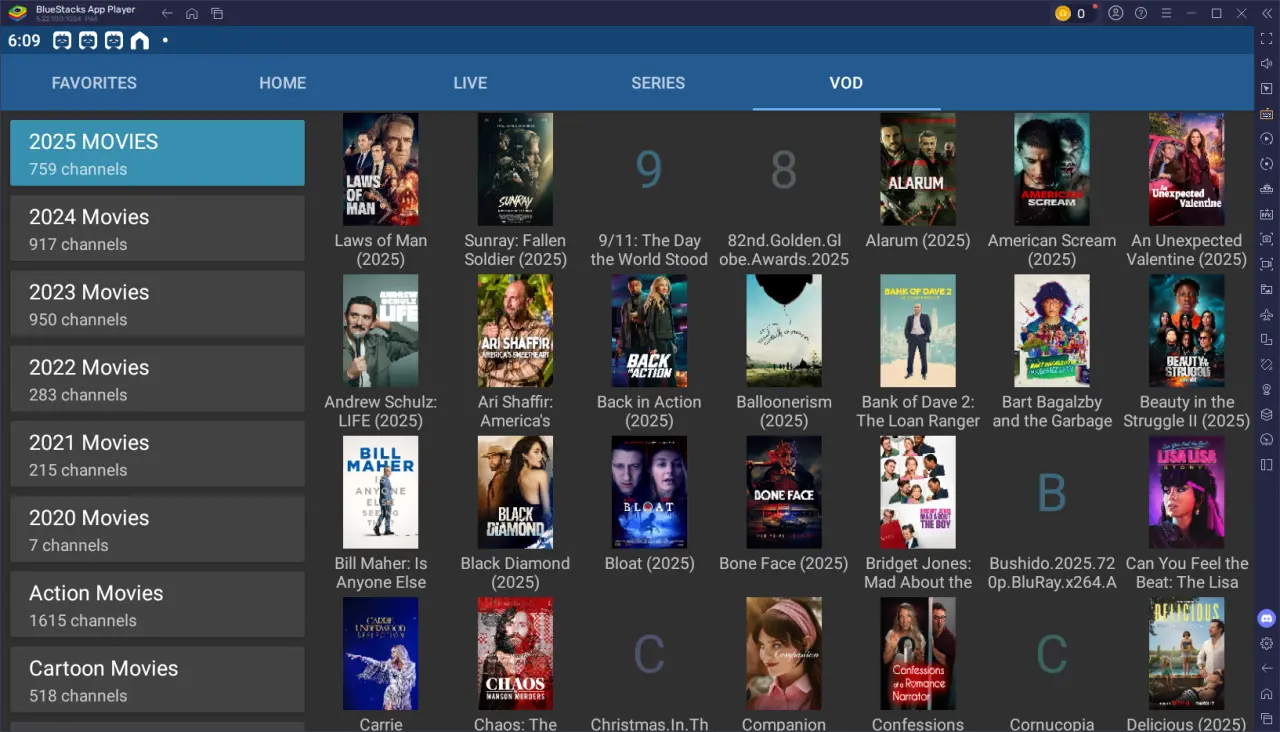The height and width of the screenshot is (732, 1280).
Task: Open the Bill Maher poster
Action: (381, 492)
